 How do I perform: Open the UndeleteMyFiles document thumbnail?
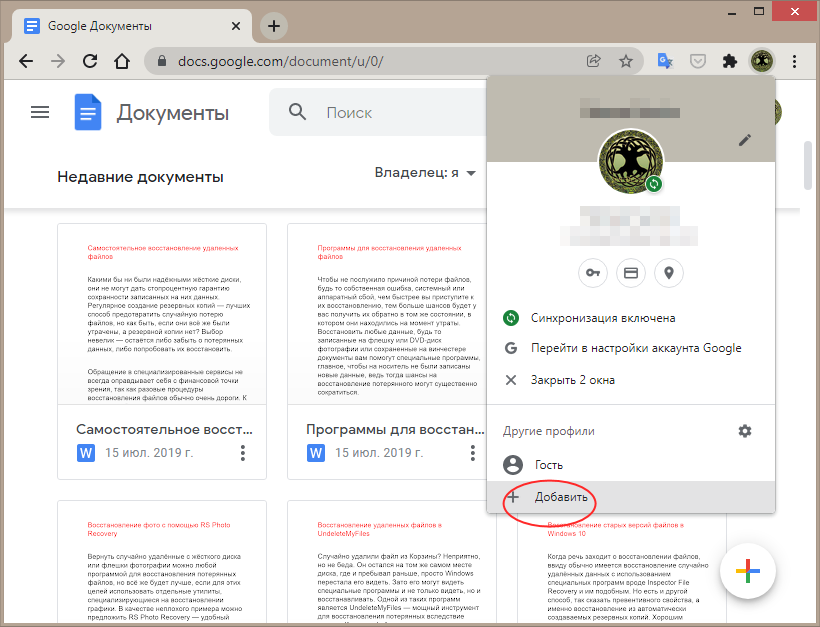point(392,563)
